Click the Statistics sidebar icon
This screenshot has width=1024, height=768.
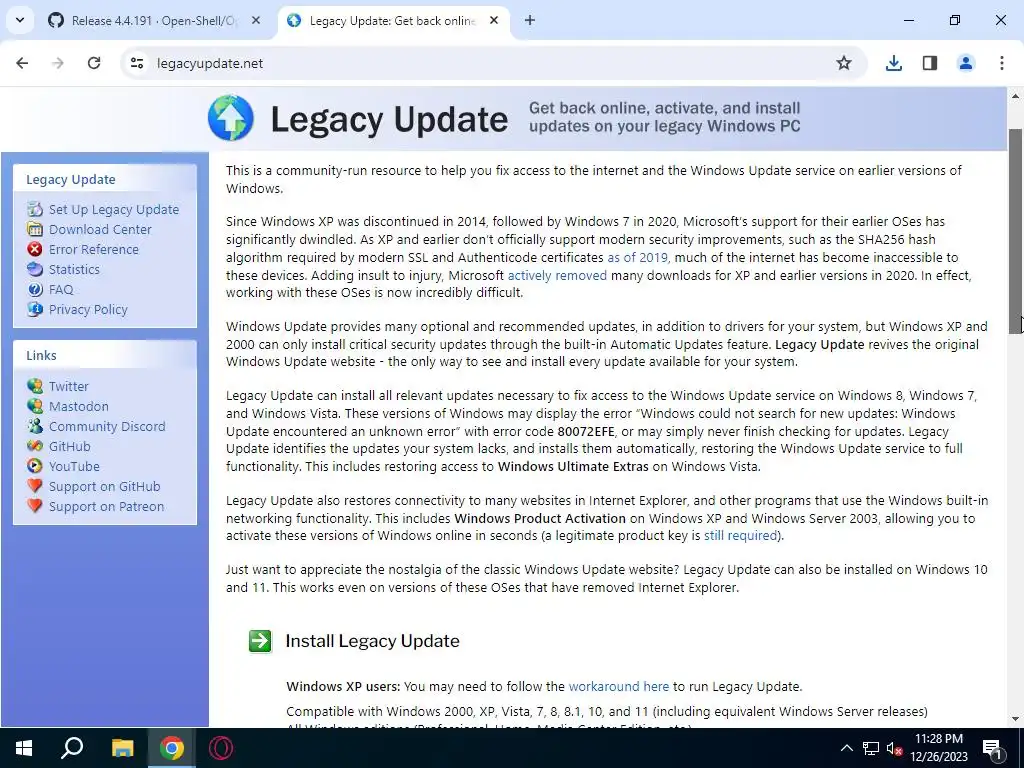[35, 269]
